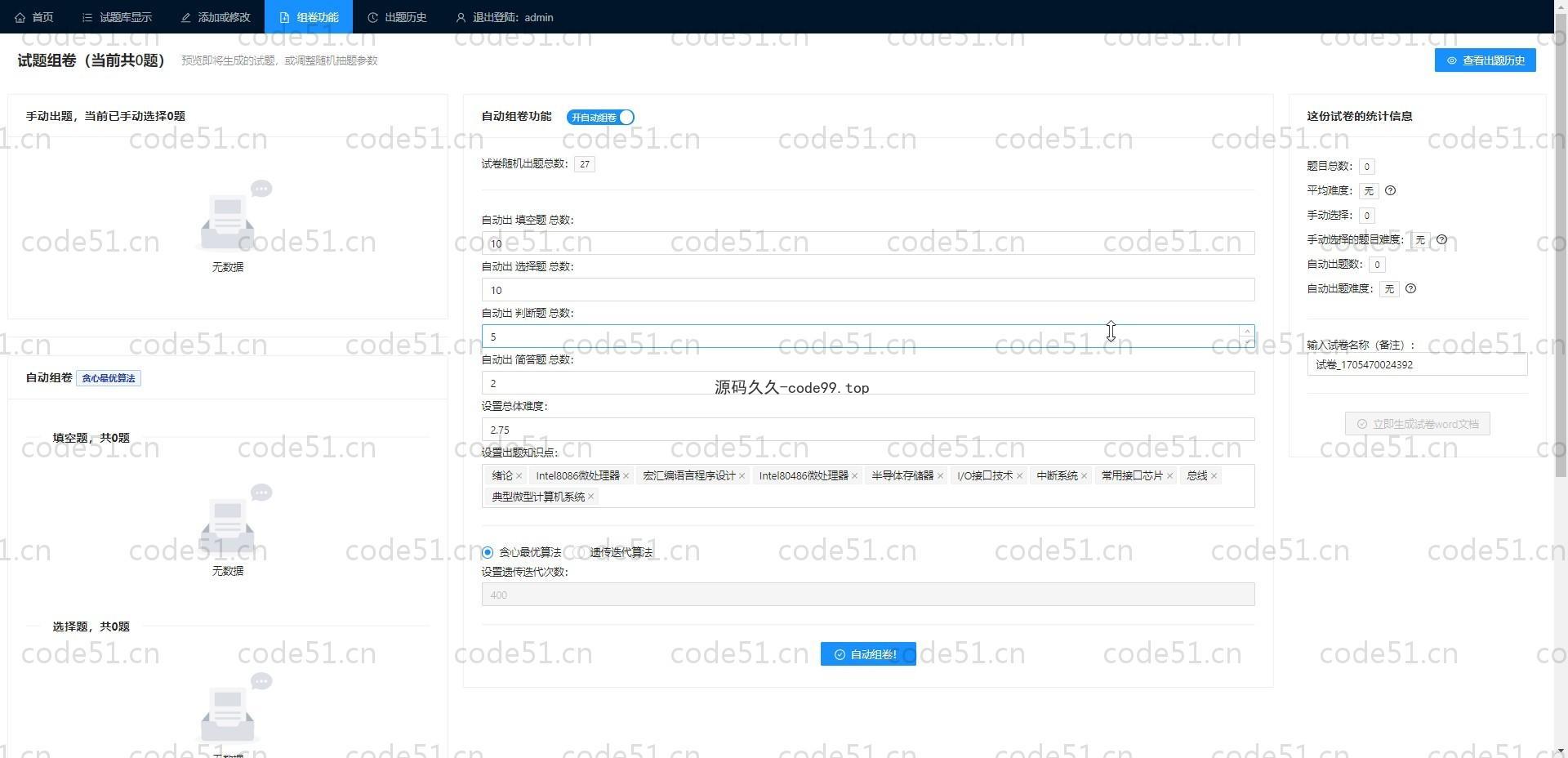1568x758 pixels.
Task: Click the empty-data icon under 填空题
Action: click(x=233, y=519)
